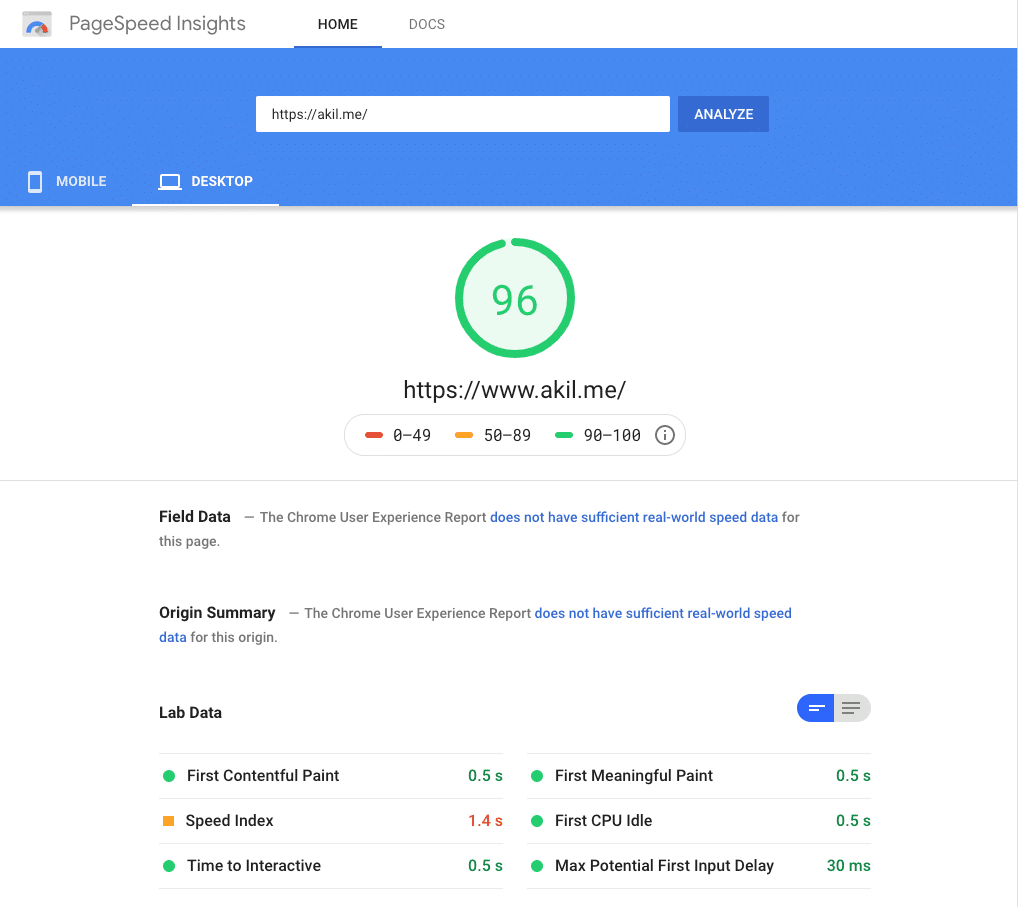Click orange square icon beside Speed Index

coord(168,821)
